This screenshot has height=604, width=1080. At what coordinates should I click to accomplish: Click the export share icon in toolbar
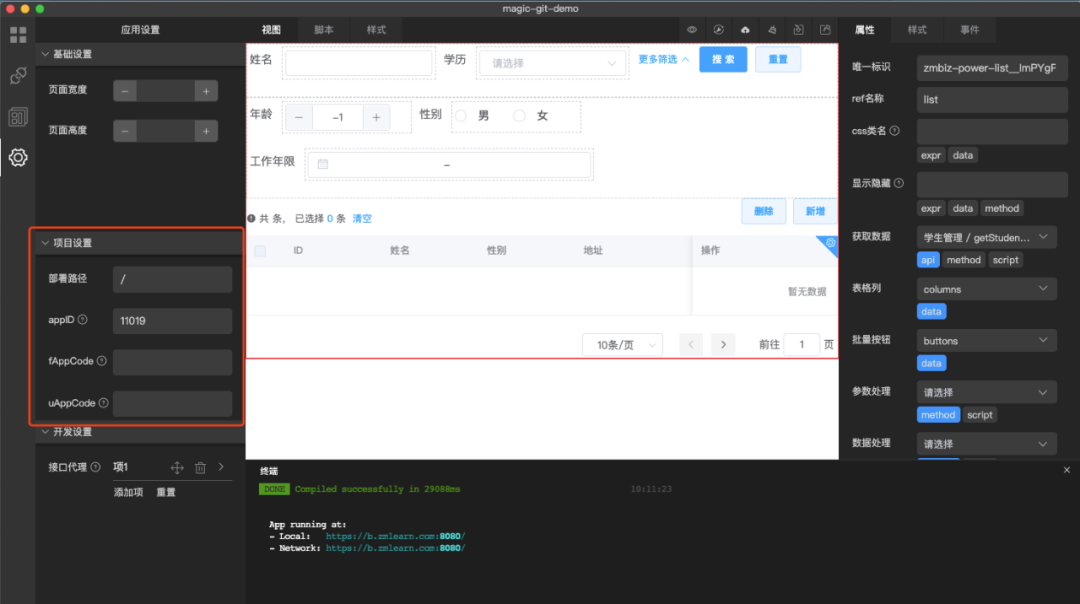point(825,30)
